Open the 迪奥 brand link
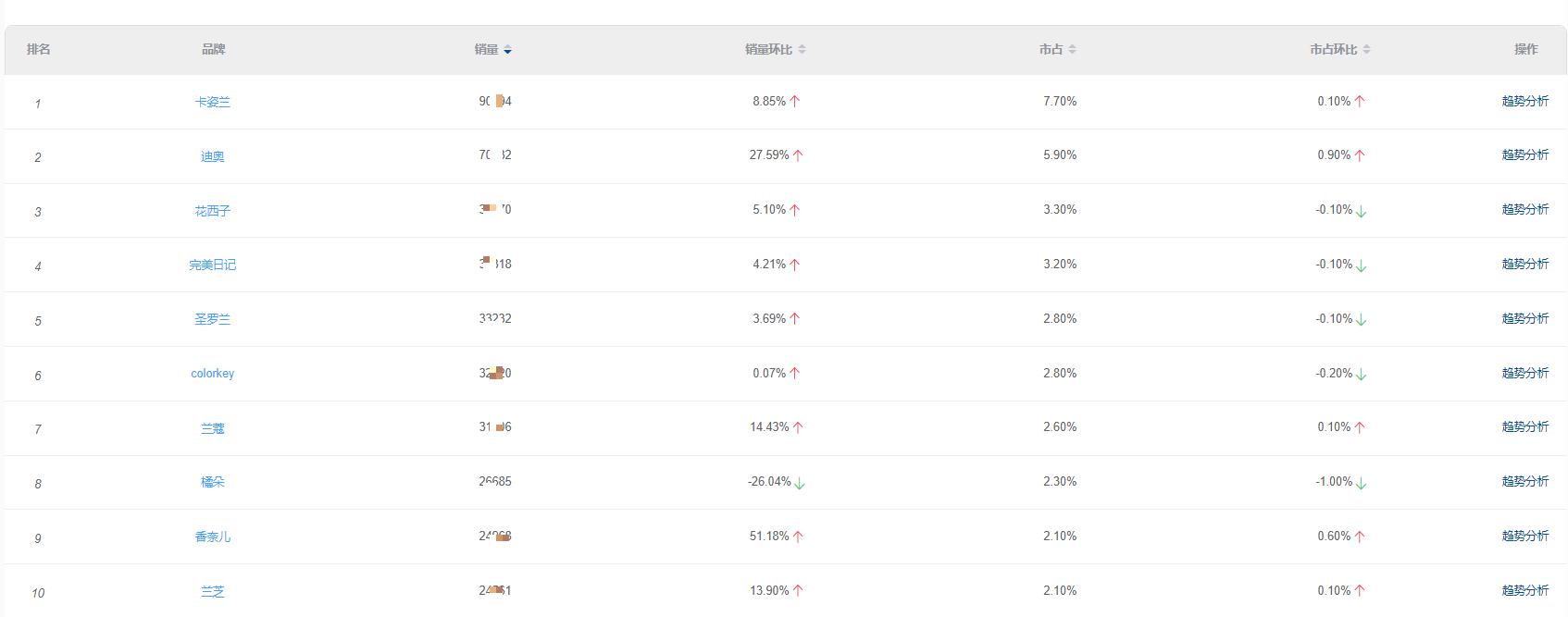 click(213, 156)
